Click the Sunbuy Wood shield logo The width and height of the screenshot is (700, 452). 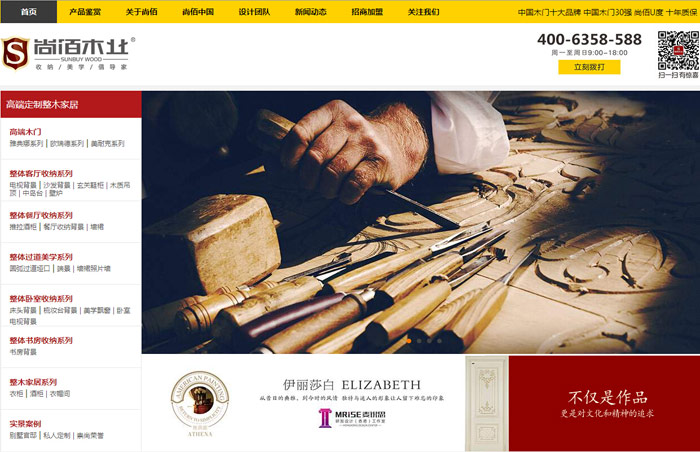pos(15,54)
